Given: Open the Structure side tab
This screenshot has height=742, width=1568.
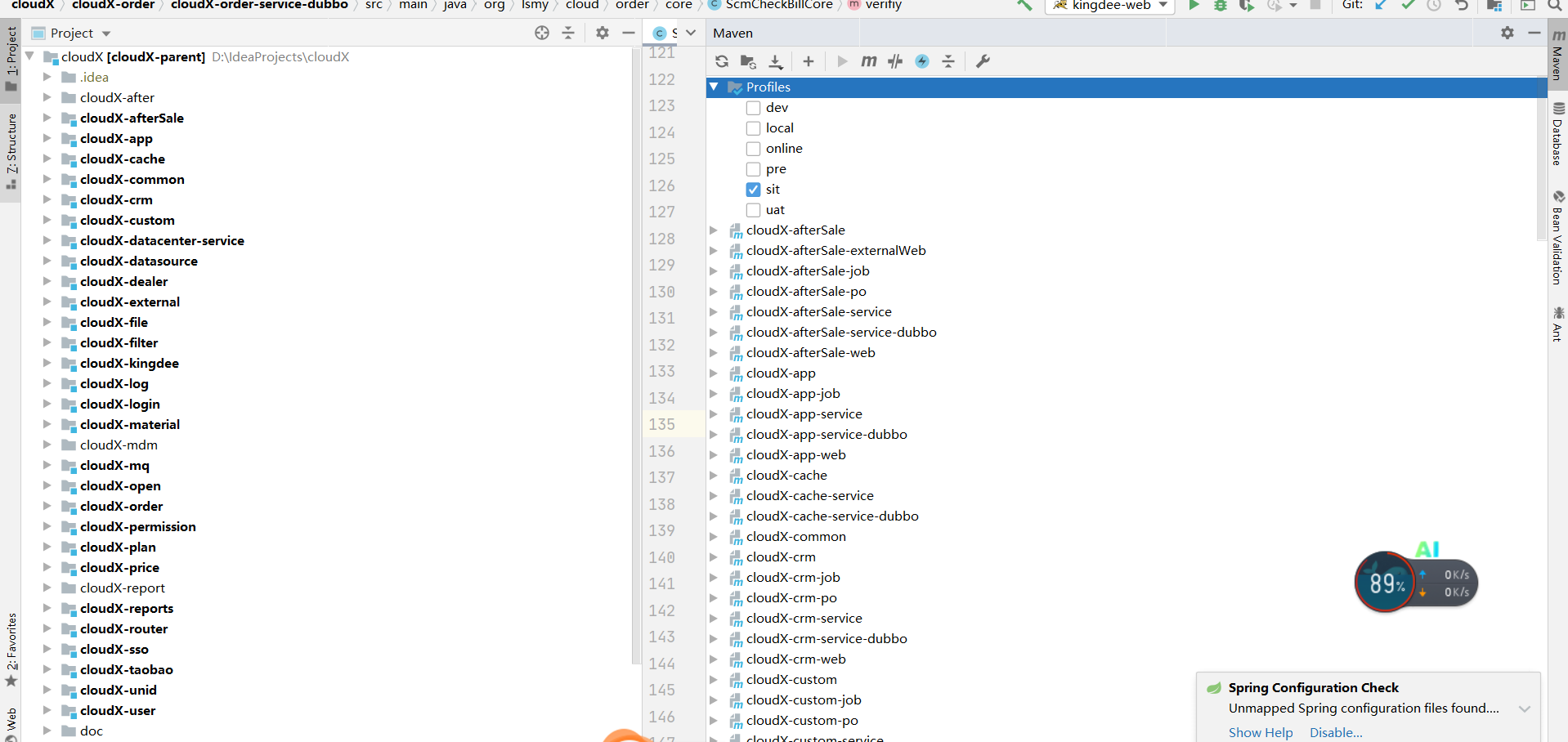Looking at the screenshot, I should (x=11, y=152).
